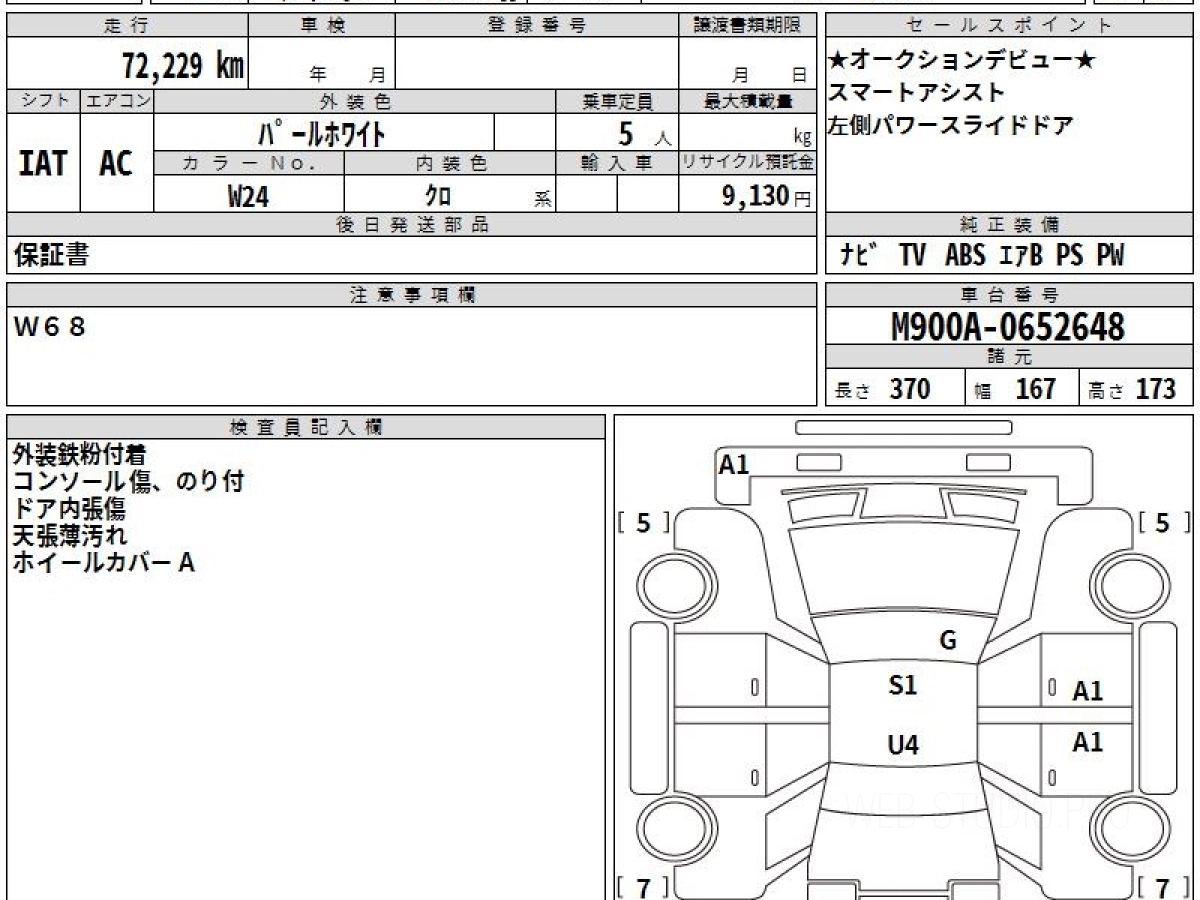Click the recycle deposit value 9,130円
This screenshot has width=1200, height=900.
(767, 195)
